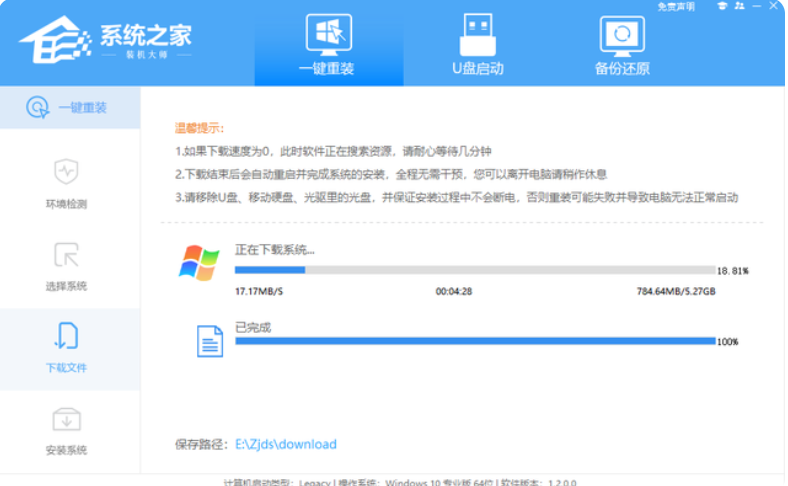Click tip 1 about download speed being 0
Image resolution: width=788 pixels, height=486 pixels.
click(x=333, y=151)
